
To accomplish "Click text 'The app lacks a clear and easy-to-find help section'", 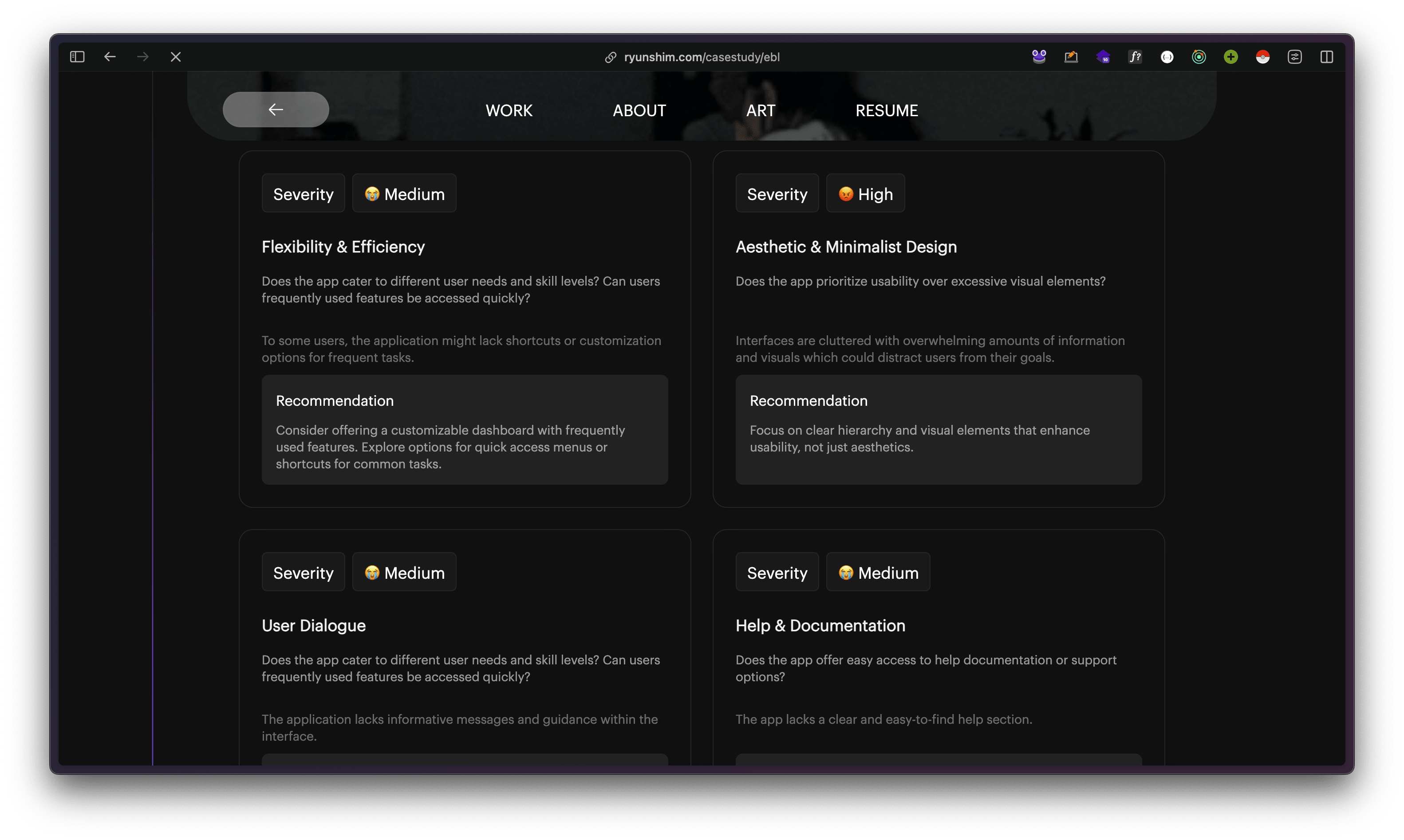I will 883,719.
